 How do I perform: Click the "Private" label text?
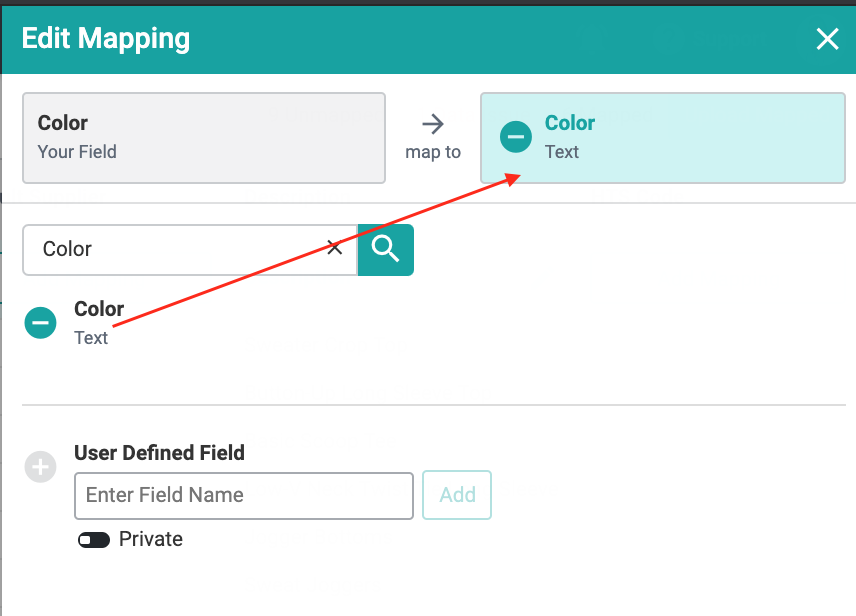pyautogui.click(x=151, y=539)
